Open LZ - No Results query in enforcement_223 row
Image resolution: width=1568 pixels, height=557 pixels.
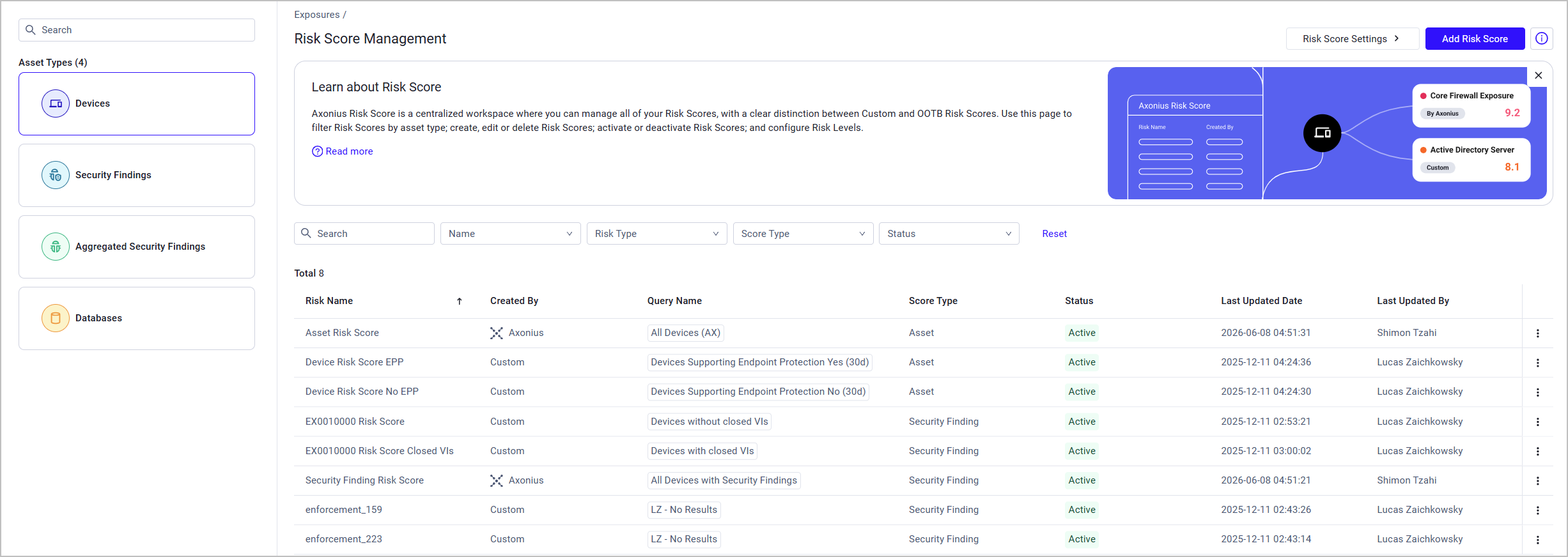click(x=684, y=539)
